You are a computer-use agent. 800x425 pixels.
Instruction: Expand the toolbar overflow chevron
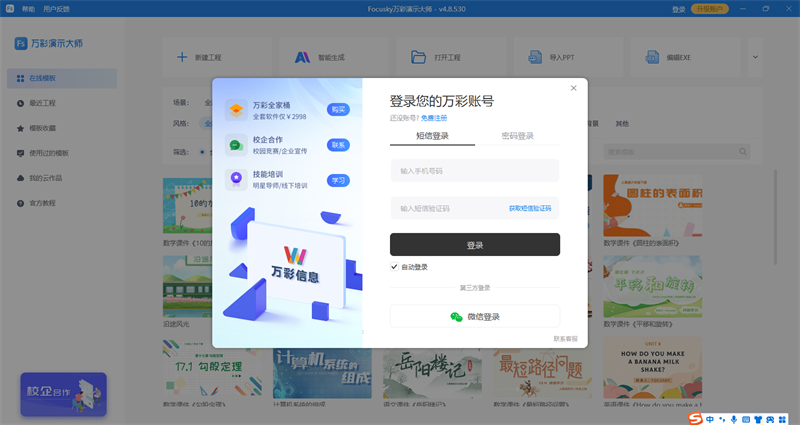[755, 57]
